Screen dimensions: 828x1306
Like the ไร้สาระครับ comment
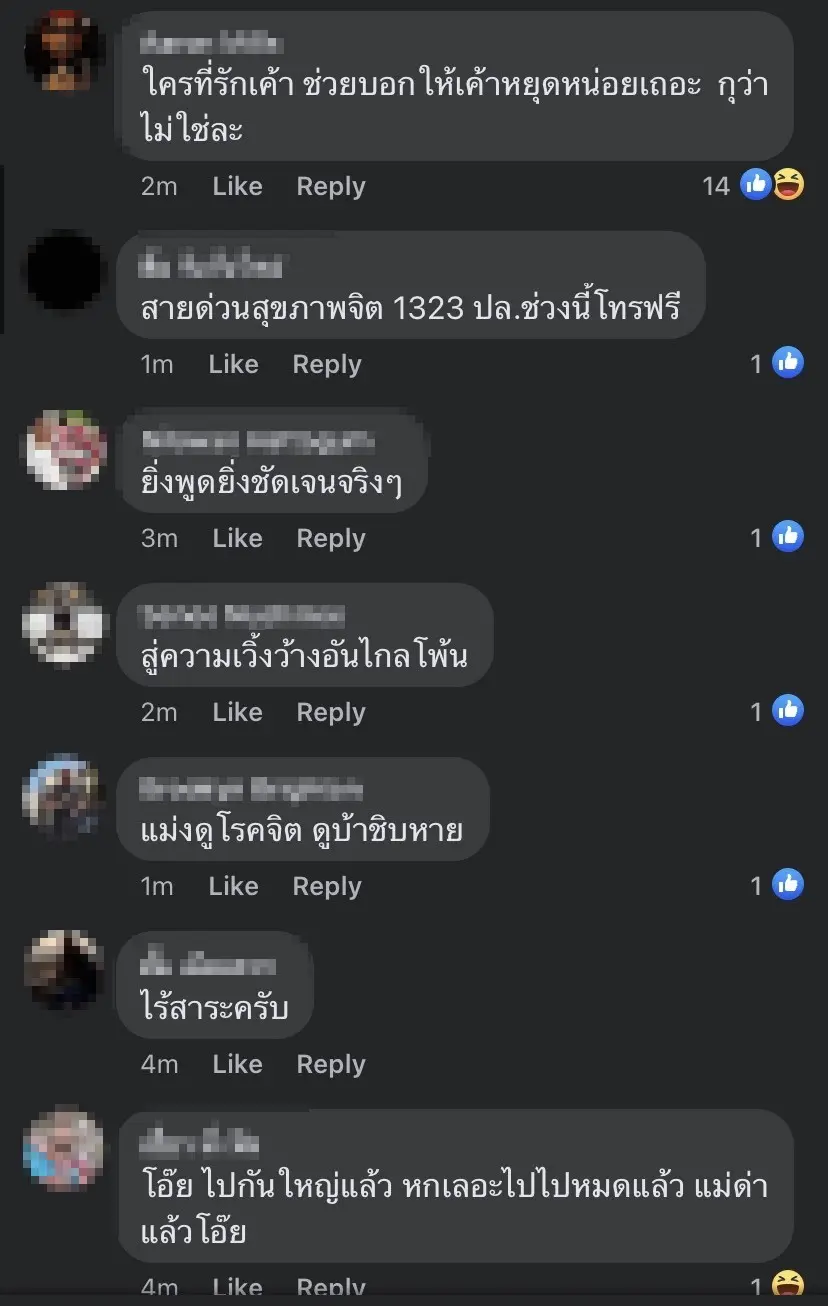237,1064
